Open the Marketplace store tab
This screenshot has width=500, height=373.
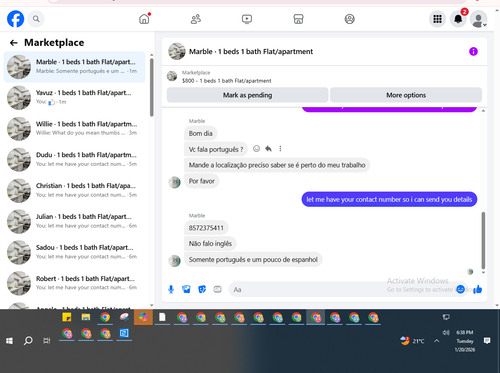(x=298, y=19)
